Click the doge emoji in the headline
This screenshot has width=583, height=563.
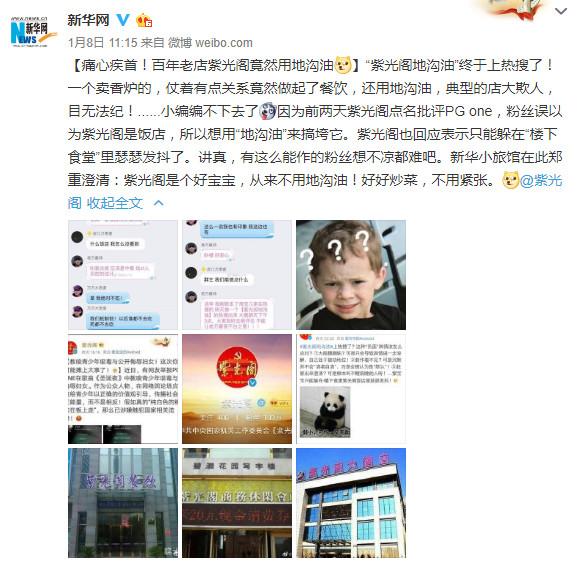pos(343,65)
